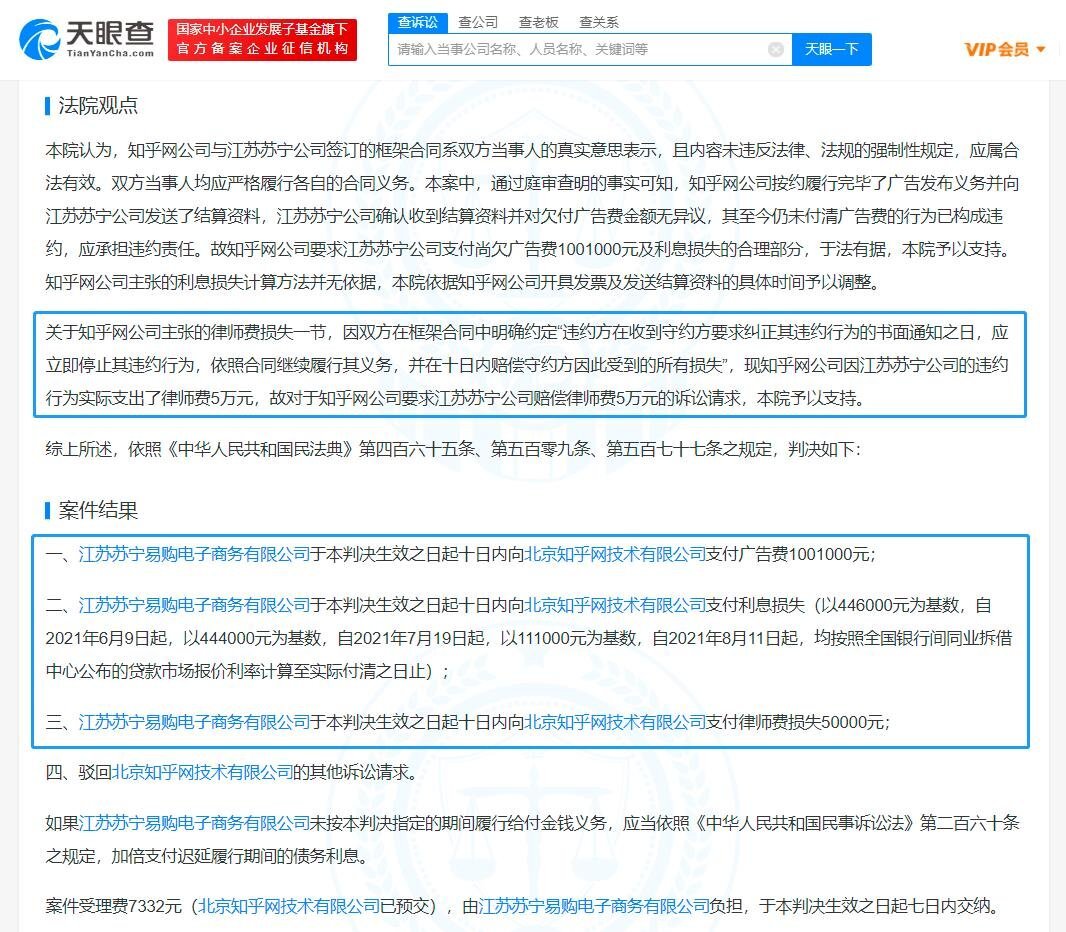Click the line starting 综上所述，依照

[x=453, y=449]
